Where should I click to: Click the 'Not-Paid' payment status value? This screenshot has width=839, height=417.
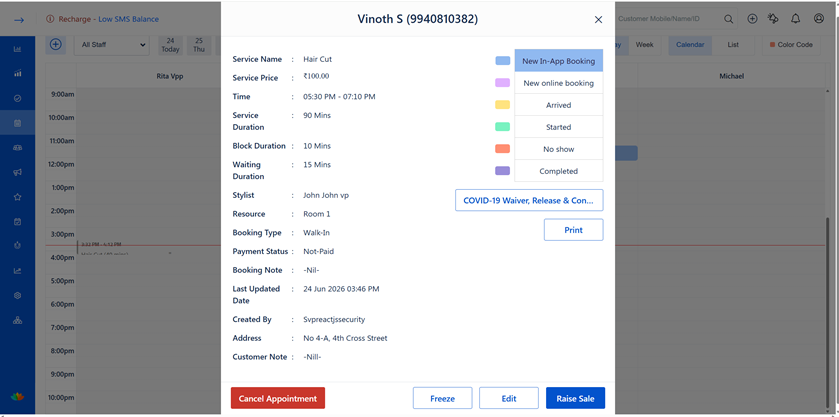click(318, 252)
